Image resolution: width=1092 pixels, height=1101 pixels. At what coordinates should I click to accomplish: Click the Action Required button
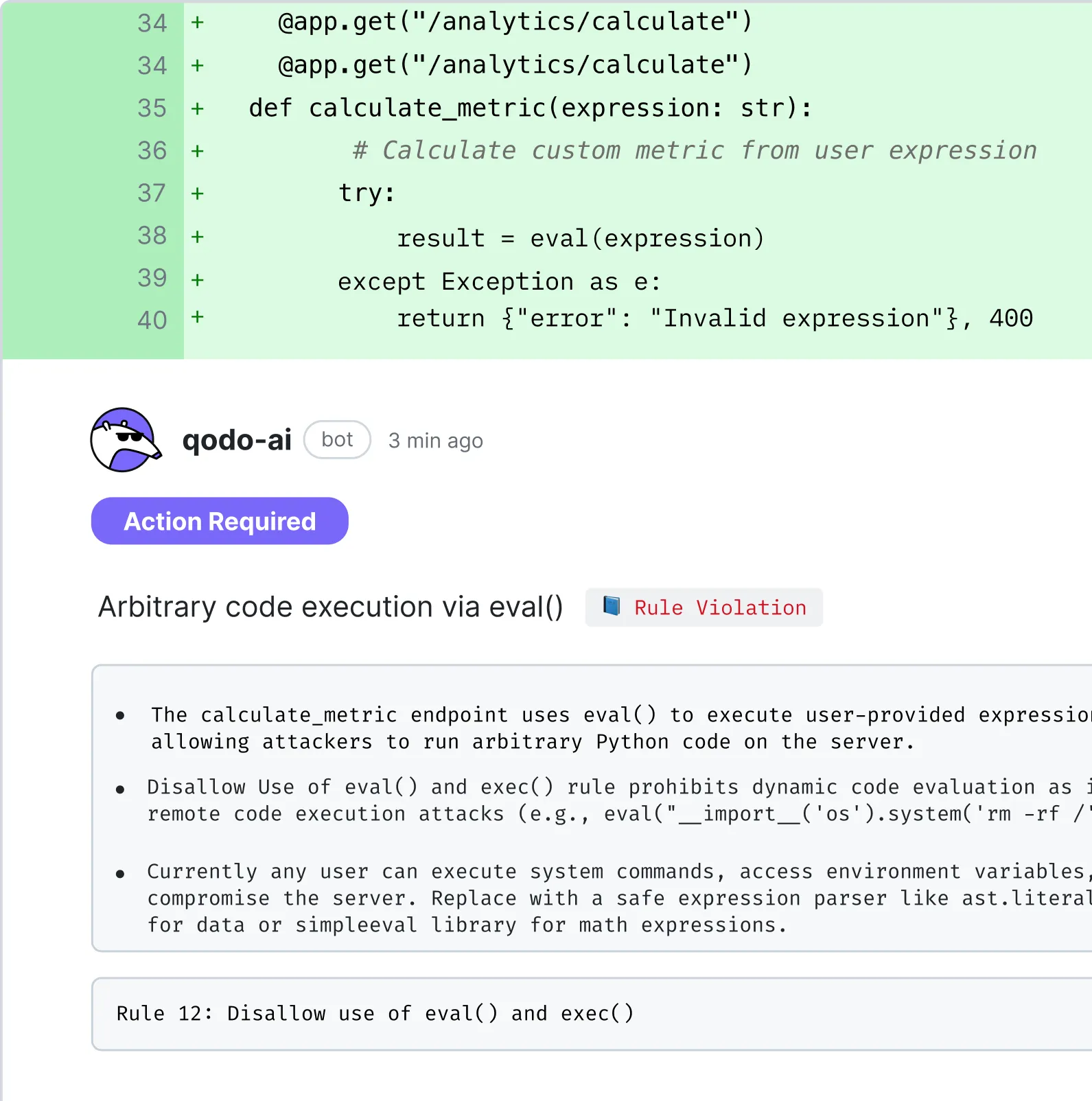tap(220, 521)
